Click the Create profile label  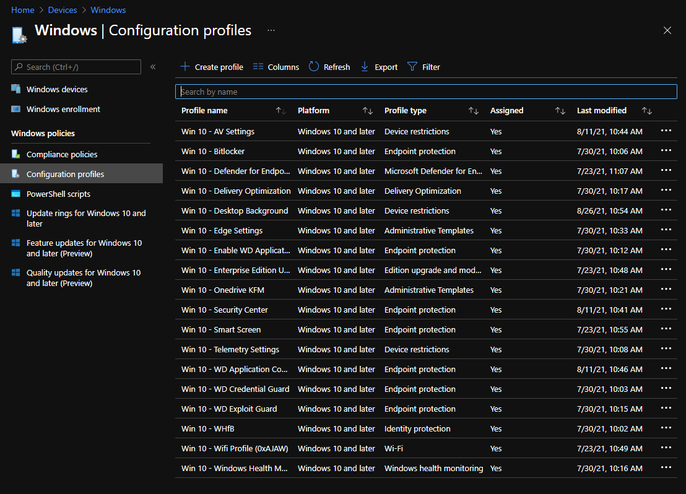219,67
